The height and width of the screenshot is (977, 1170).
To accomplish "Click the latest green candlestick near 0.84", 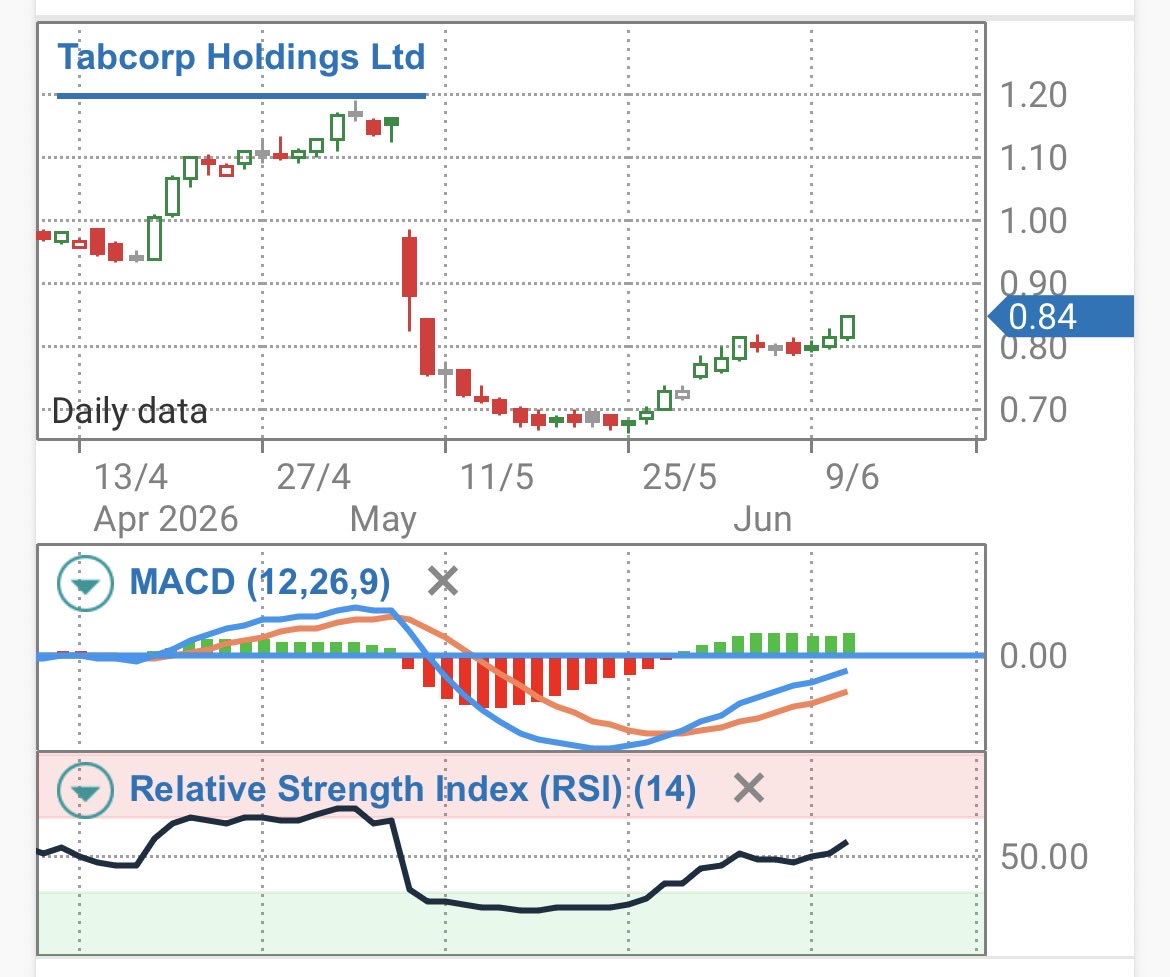I will [x=848, y=328].
